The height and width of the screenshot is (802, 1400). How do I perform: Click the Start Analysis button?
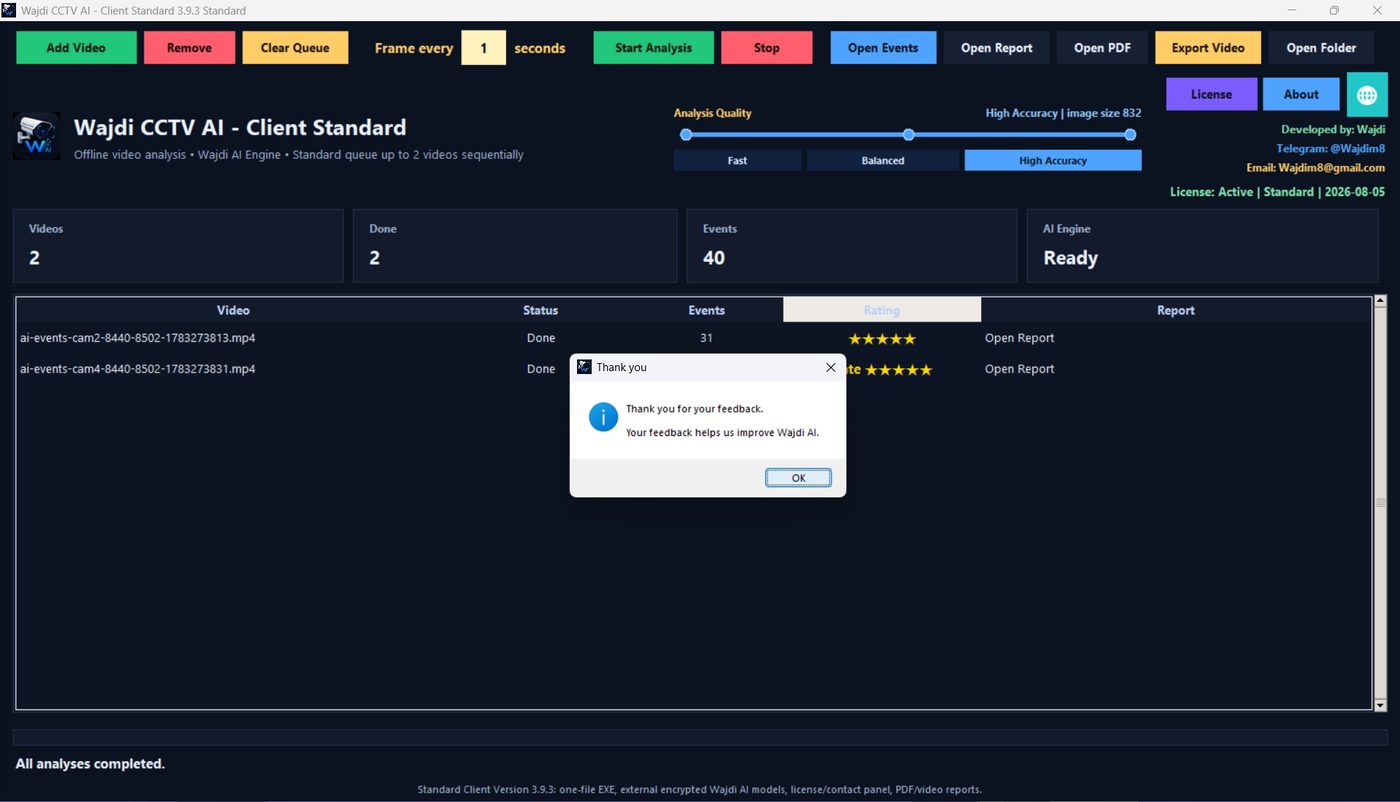653,48
